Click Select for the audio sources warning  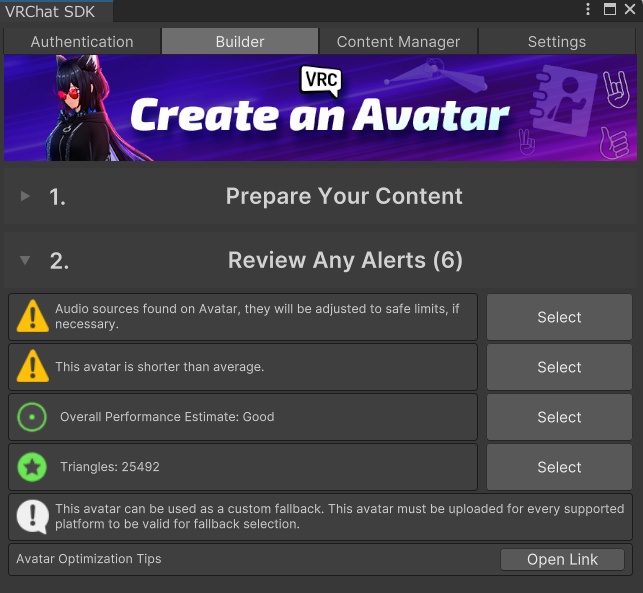pyautogui.click(x=559, y=317)
